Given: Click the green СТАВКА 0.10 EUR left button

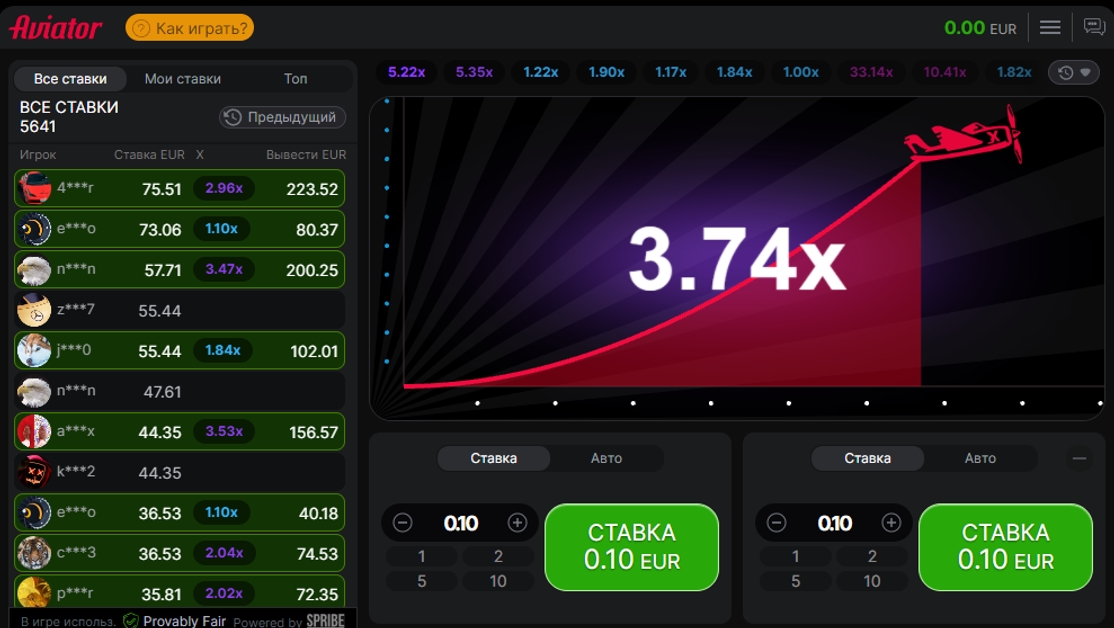Looking at the screenshot, I should point(632,547).
